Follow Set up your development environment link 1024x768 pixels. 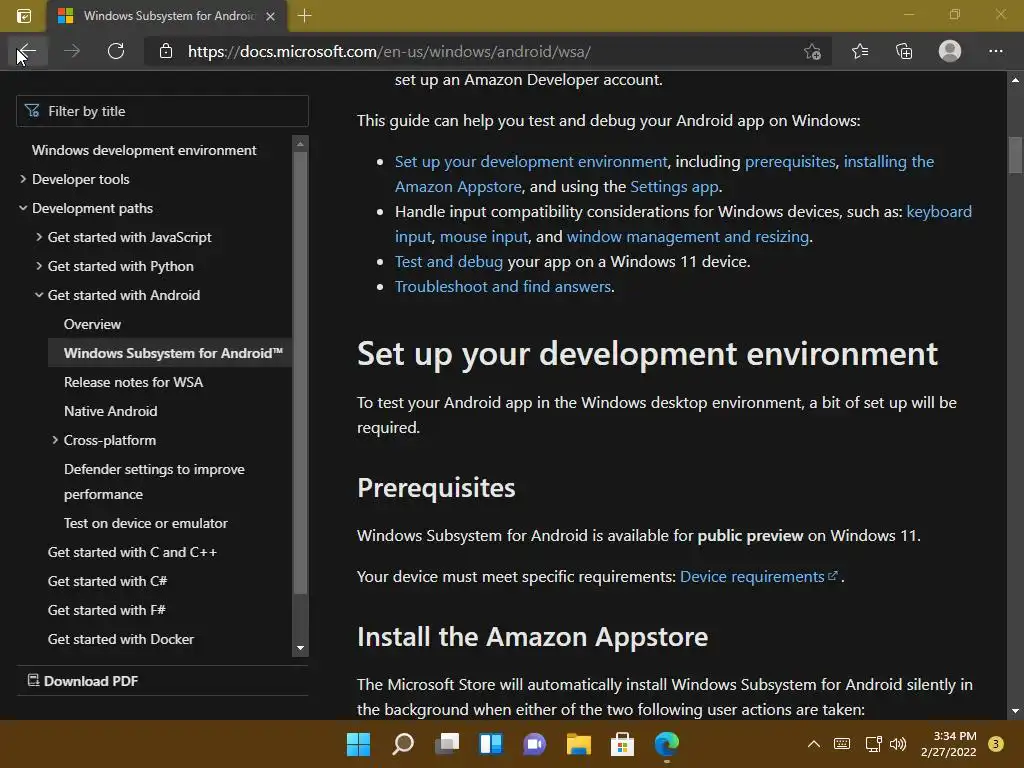click(x=531, y=161)
